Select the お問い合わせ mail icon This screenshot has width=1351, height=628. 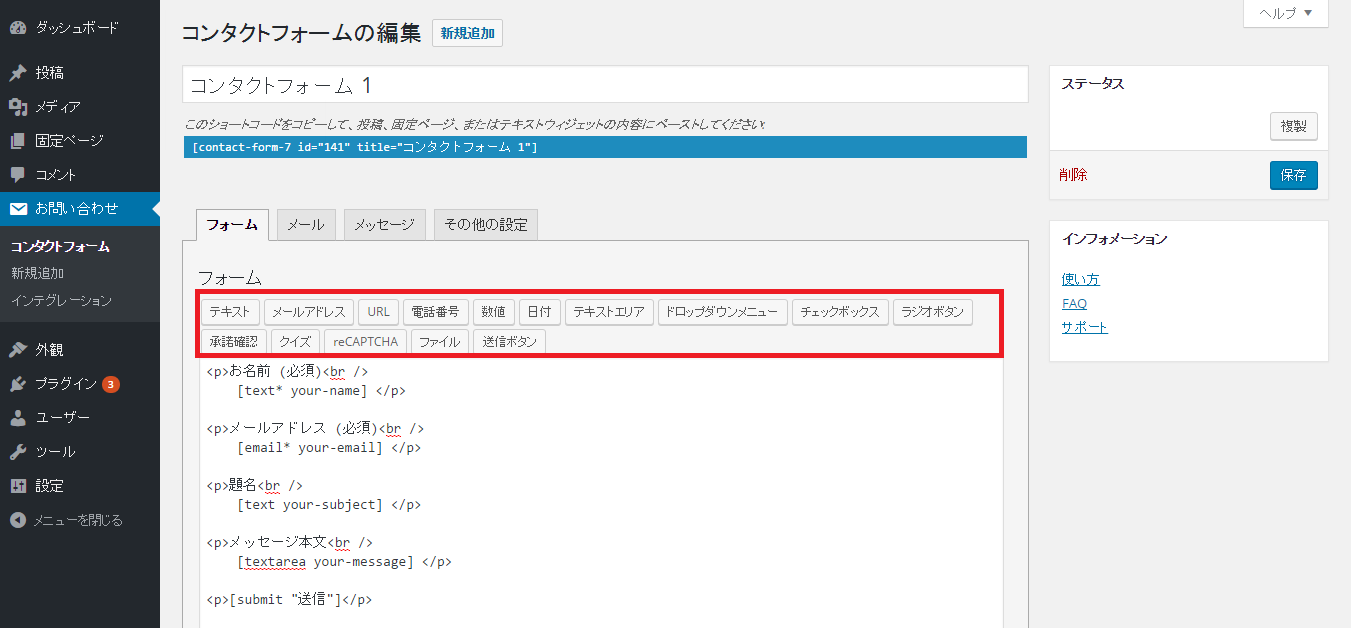pos(17,208)
